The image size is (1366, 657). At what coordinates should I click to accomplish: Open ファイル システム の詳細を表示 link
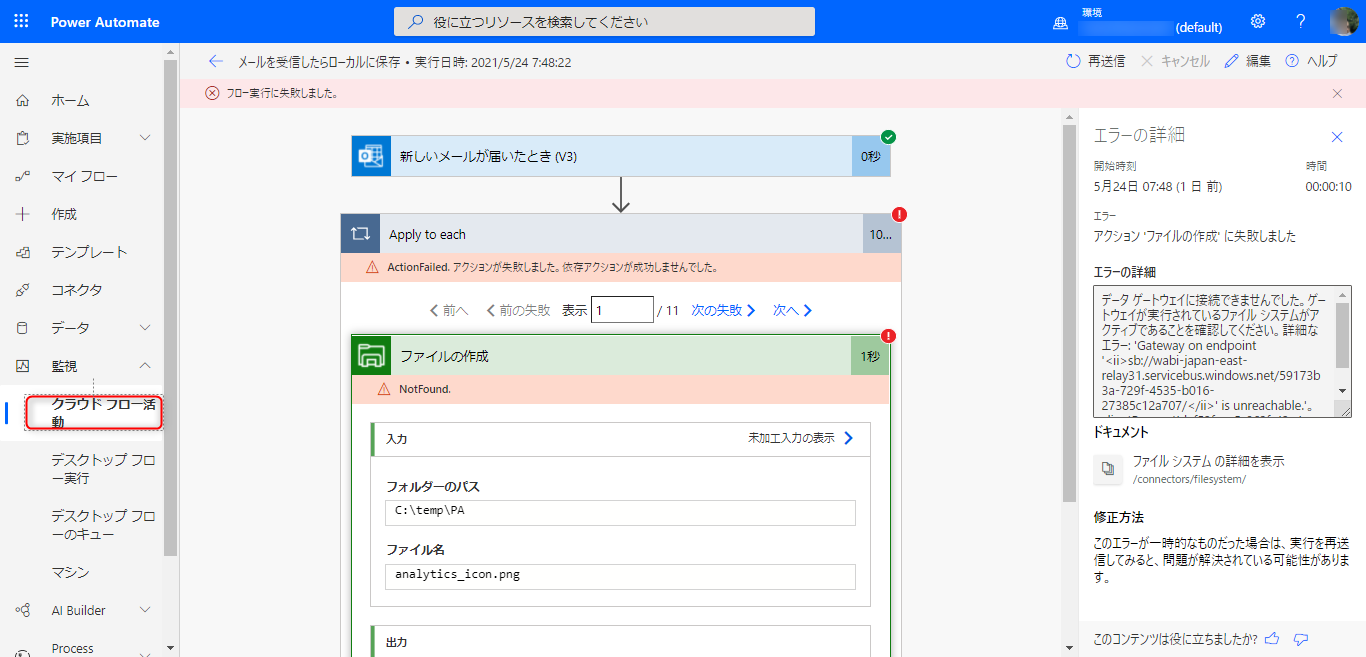pos(1208,461)
